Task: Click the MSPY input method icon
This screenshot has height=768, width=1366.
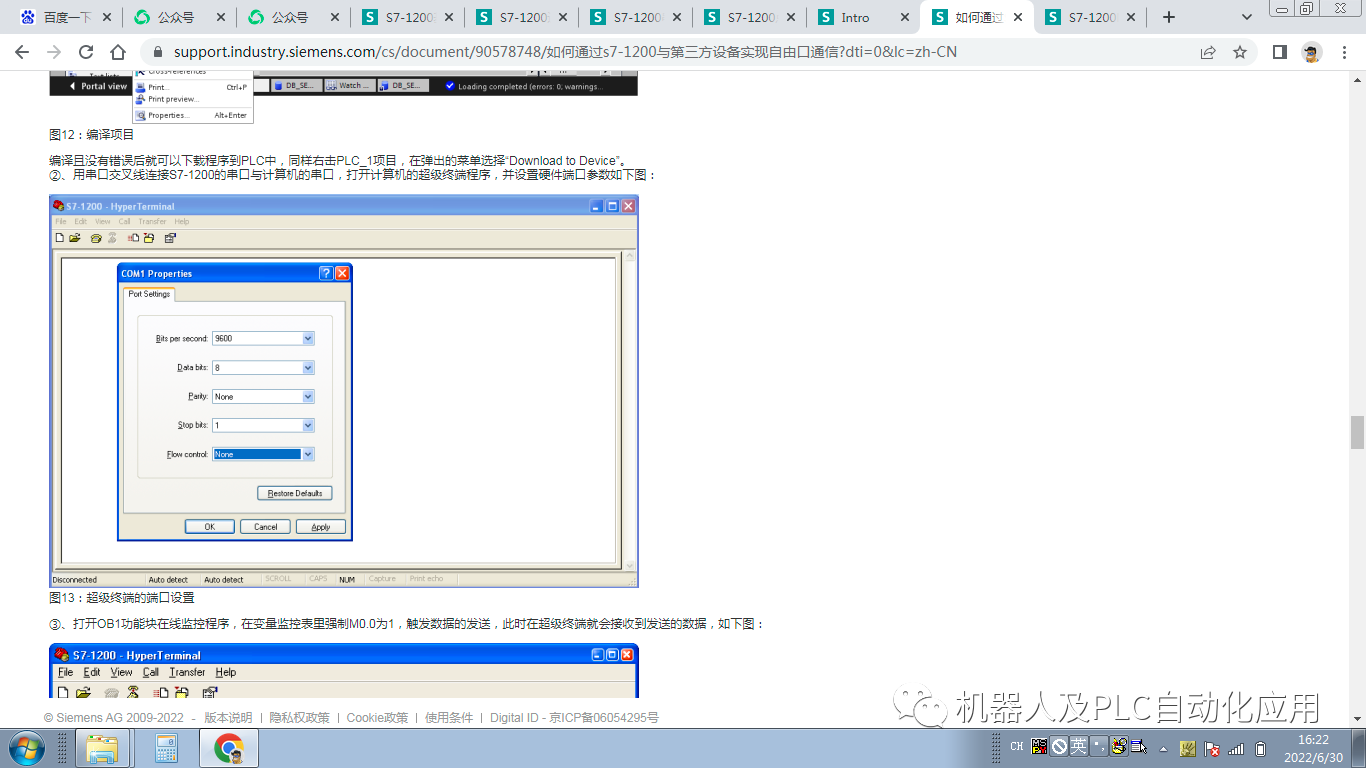Action: coord(1040,746)
